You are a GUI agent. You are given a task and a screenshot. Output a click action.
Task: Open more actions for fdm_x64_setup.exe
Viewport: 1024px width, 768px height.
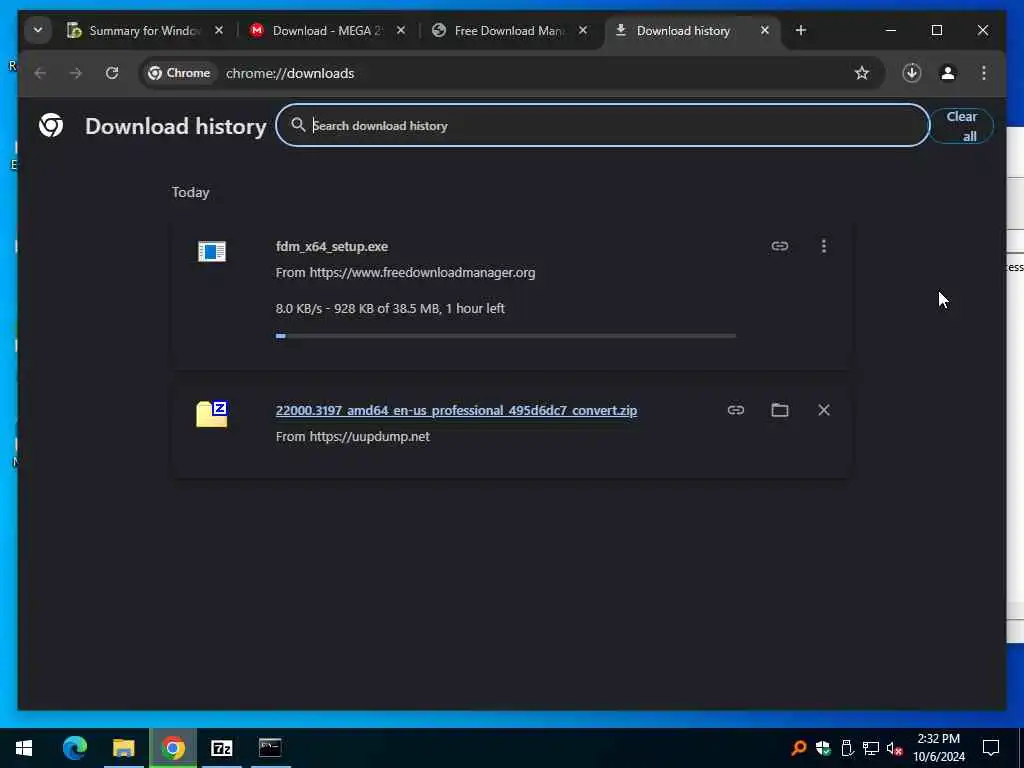(x=824, y=246)
